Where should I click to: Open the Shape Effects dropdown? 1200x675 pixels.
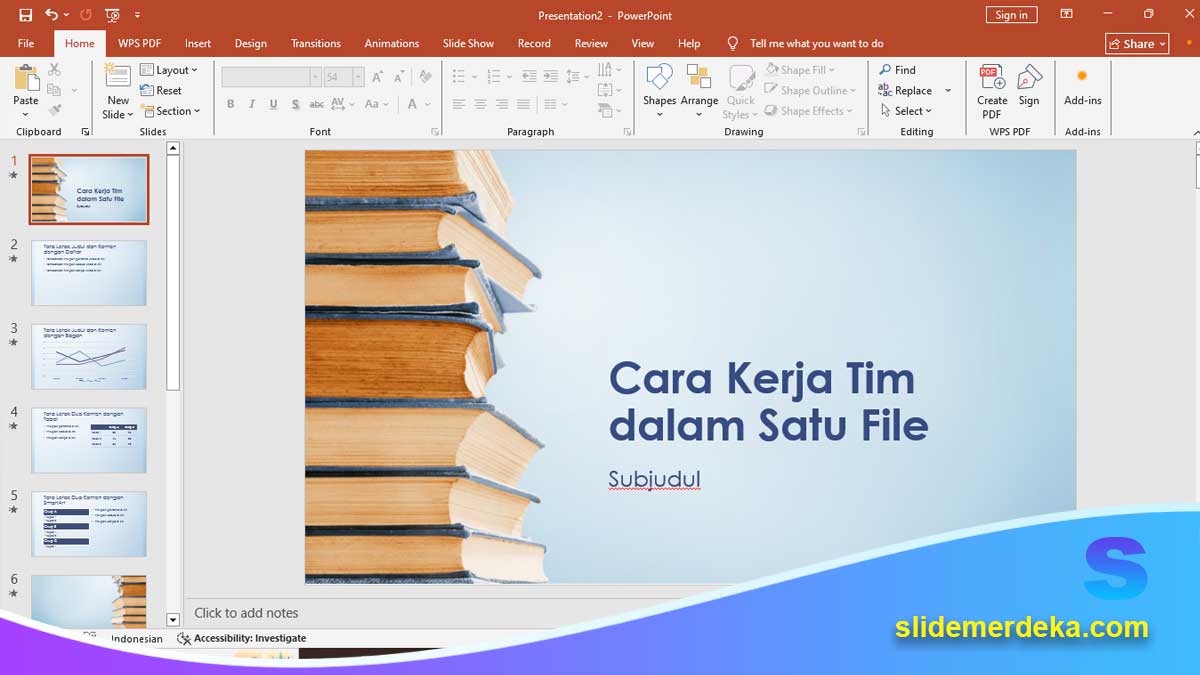(809, 111)
